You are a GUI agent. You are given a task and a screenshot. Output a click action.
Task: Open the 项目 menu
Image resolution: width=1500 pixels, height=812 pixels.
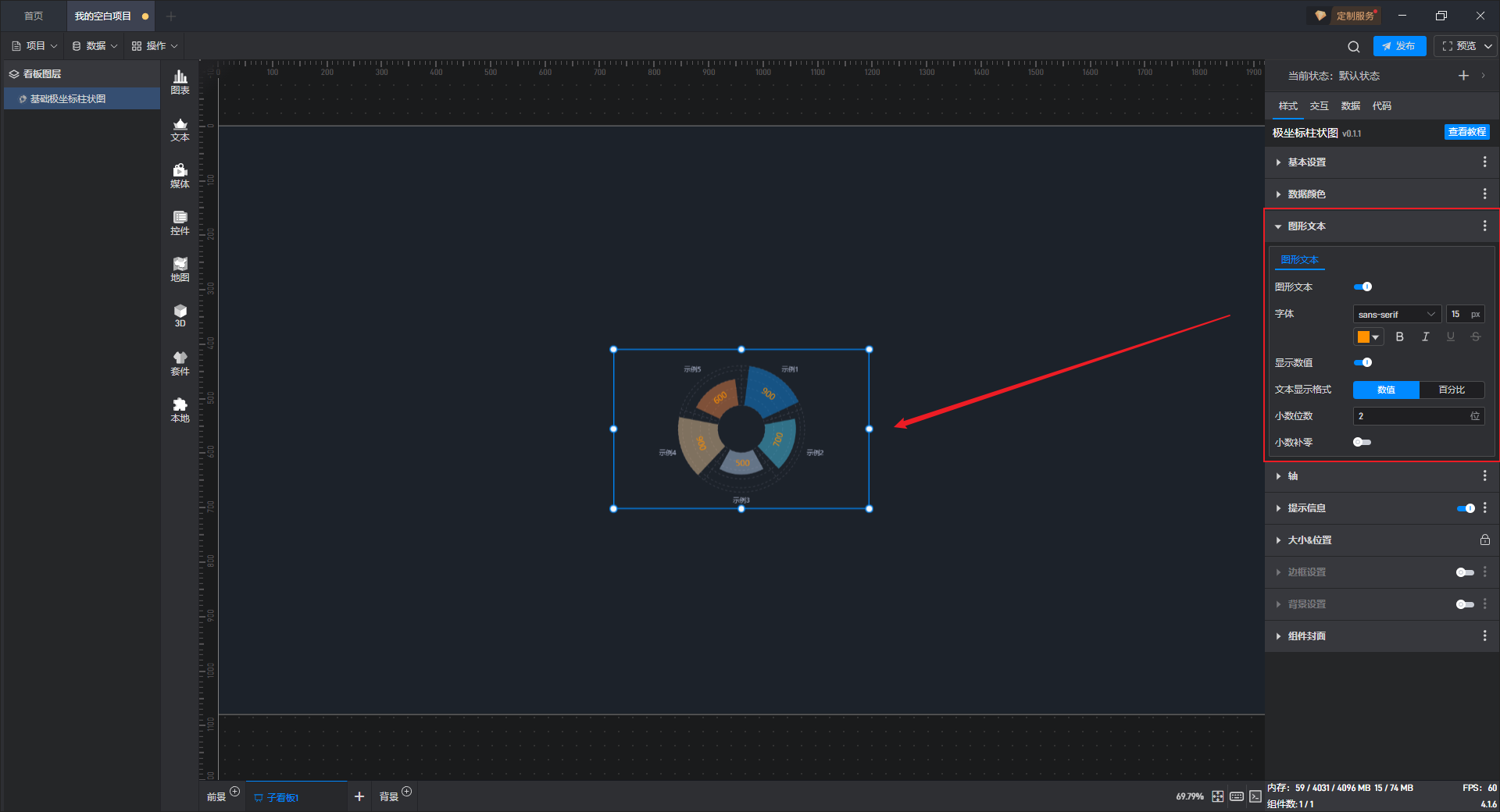point(34,46)
